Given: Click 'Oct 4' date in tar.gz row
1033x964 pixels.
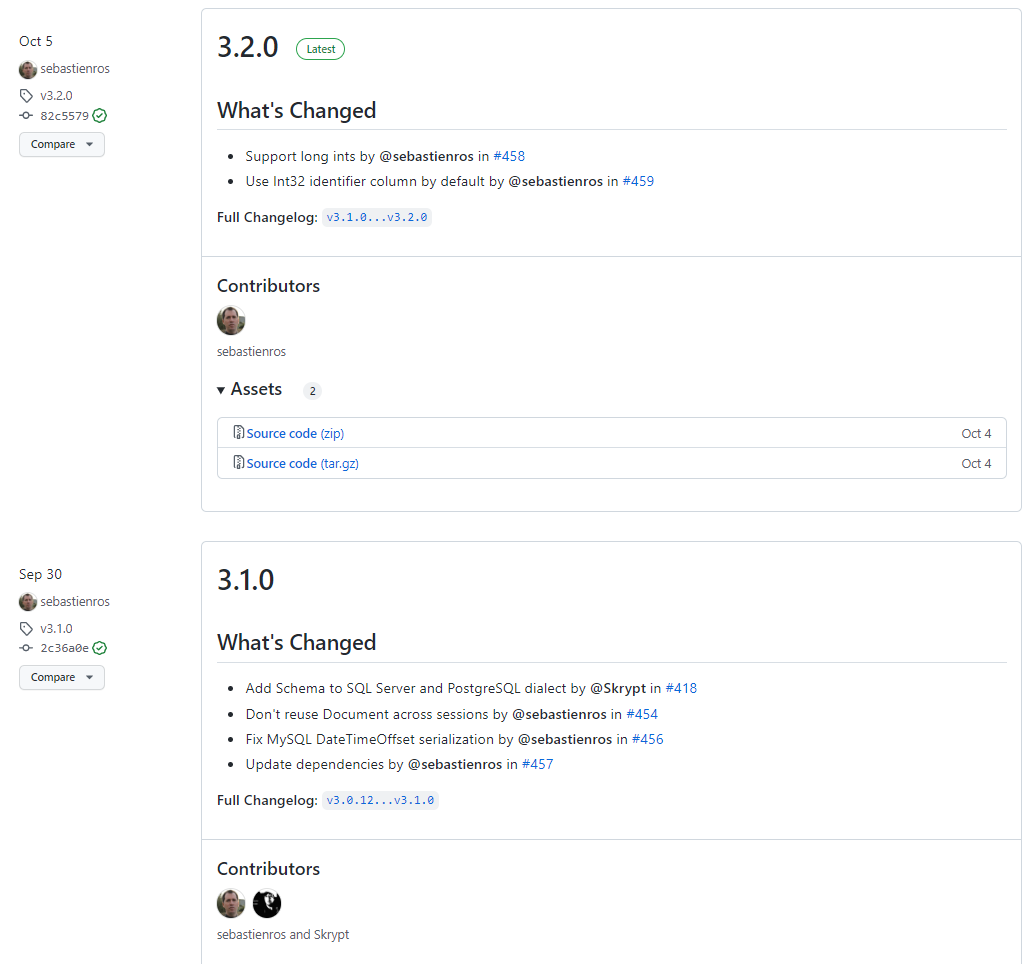Looking at the screenshot, I should (x=976, y=464).
